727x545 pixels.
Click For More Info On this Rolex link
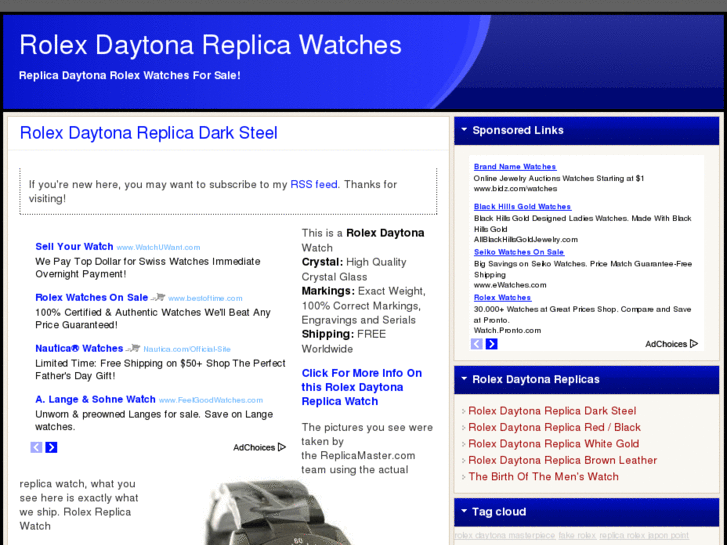(362, 387)
